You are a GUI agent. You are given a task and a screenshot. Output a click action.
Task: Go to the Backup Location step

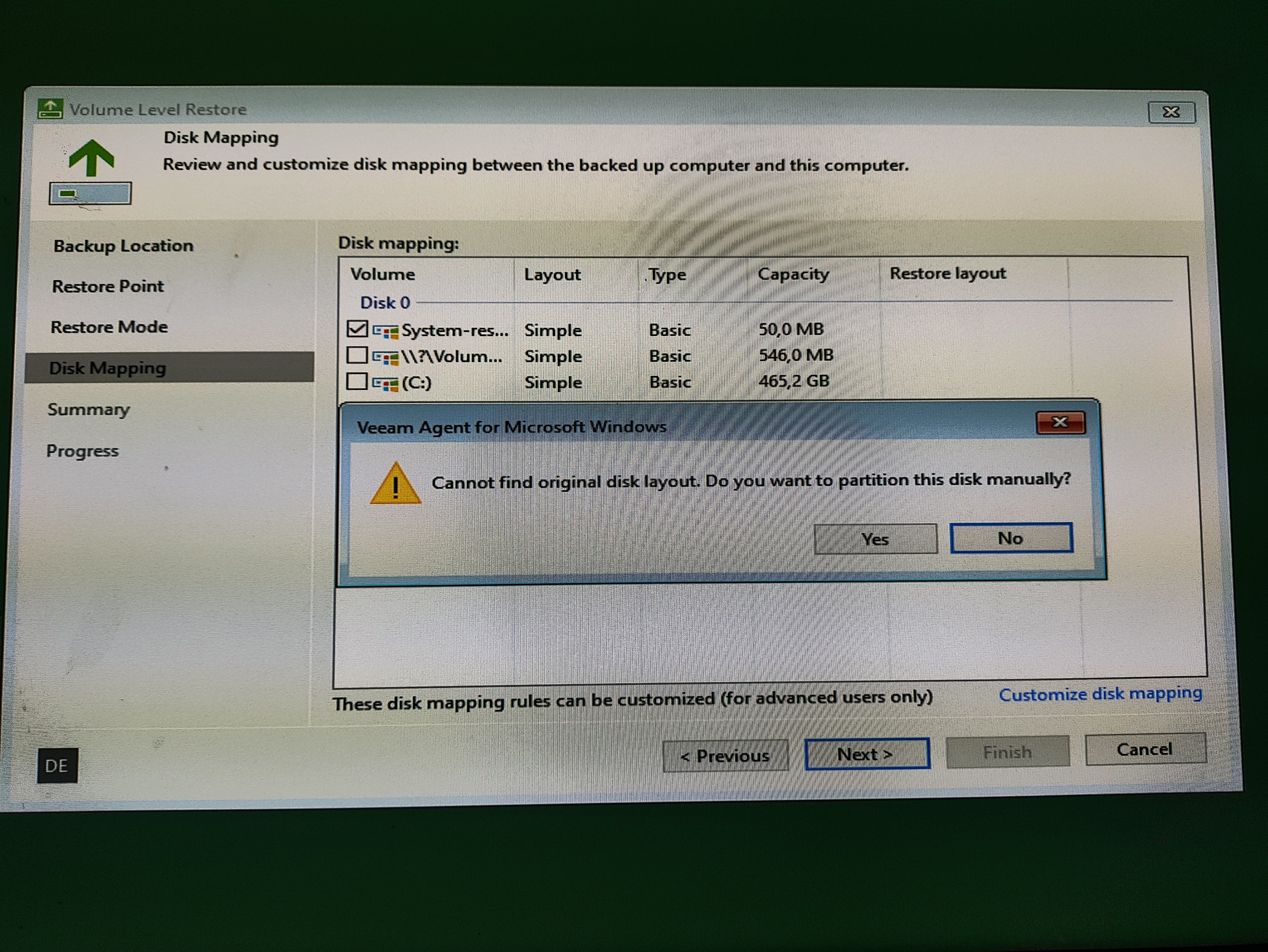tap(123, 246)
